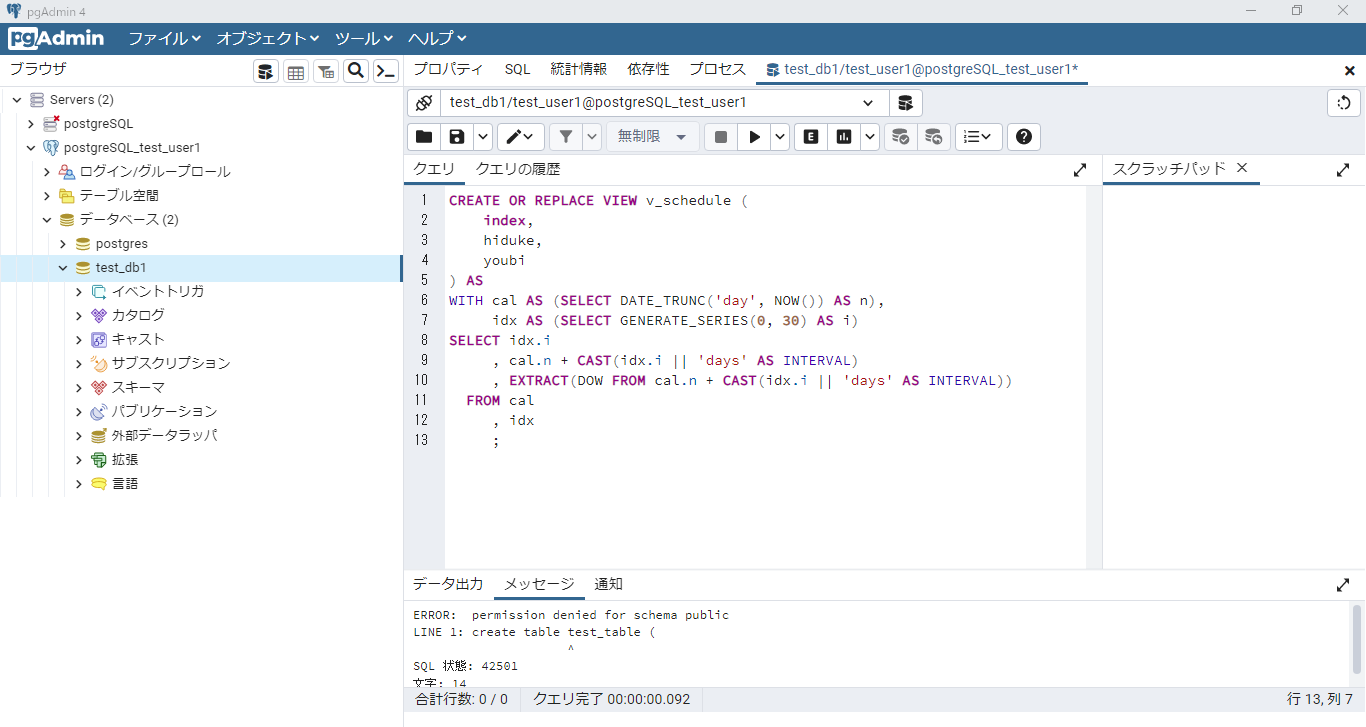The height and width of the screenshot is (727, 1366).
Task: Click the reset layout icon
Action: pyautogui.click(x=1344, y=103)
